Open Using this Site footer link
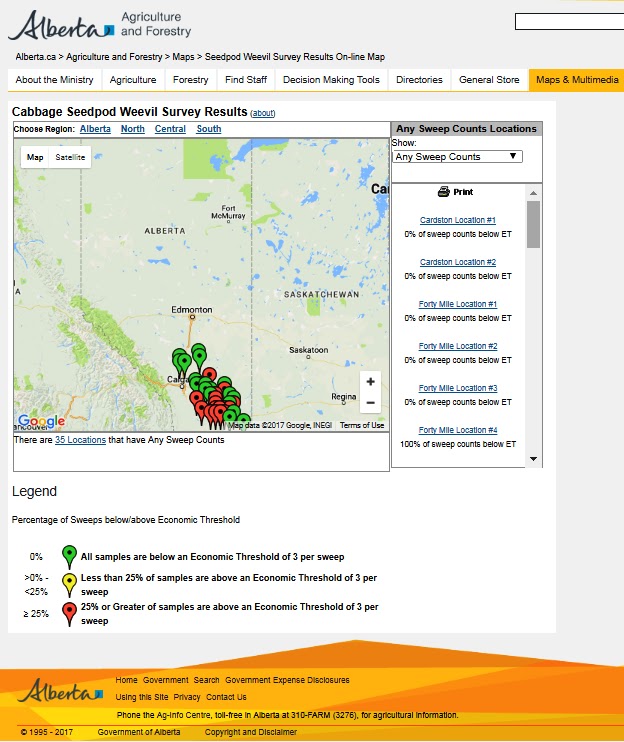The image size is (624, 742). click(x=142, y=697)
